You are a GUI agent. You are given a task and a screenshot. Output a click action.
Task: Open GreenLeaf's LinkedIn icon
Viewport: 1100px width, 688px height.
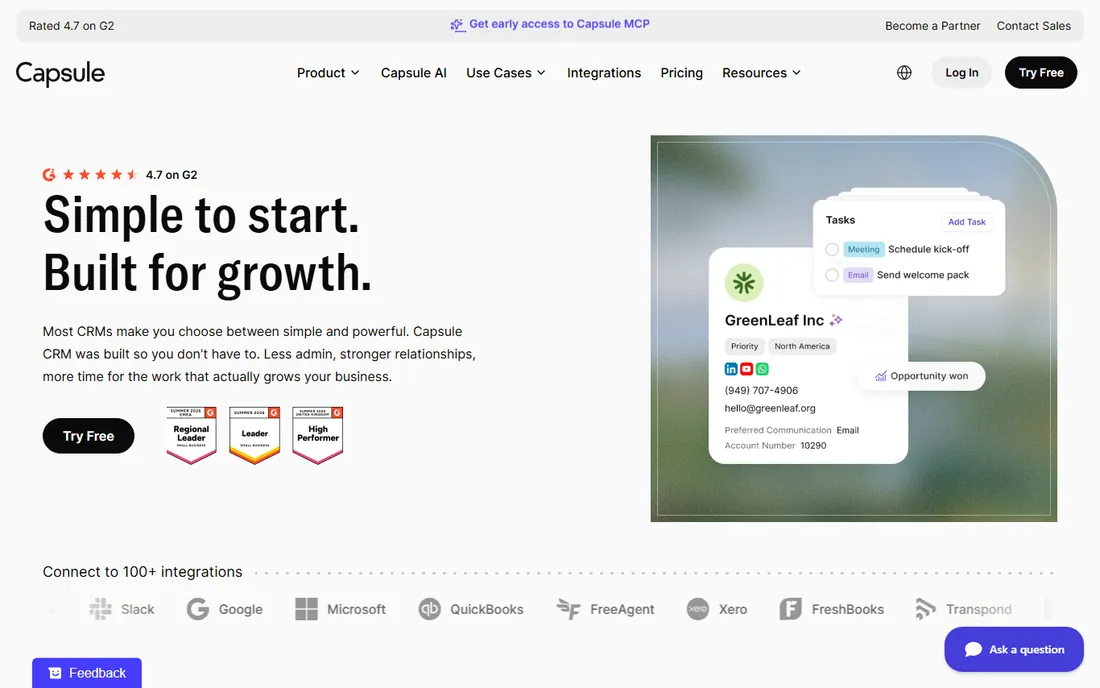pos(731,369)
